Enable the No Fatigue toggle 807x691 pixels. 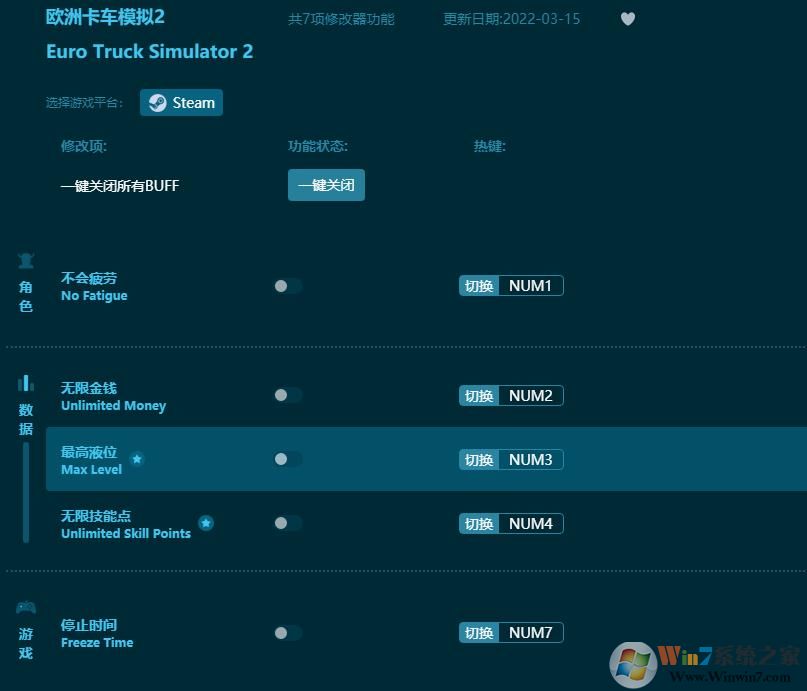point(287,285)
